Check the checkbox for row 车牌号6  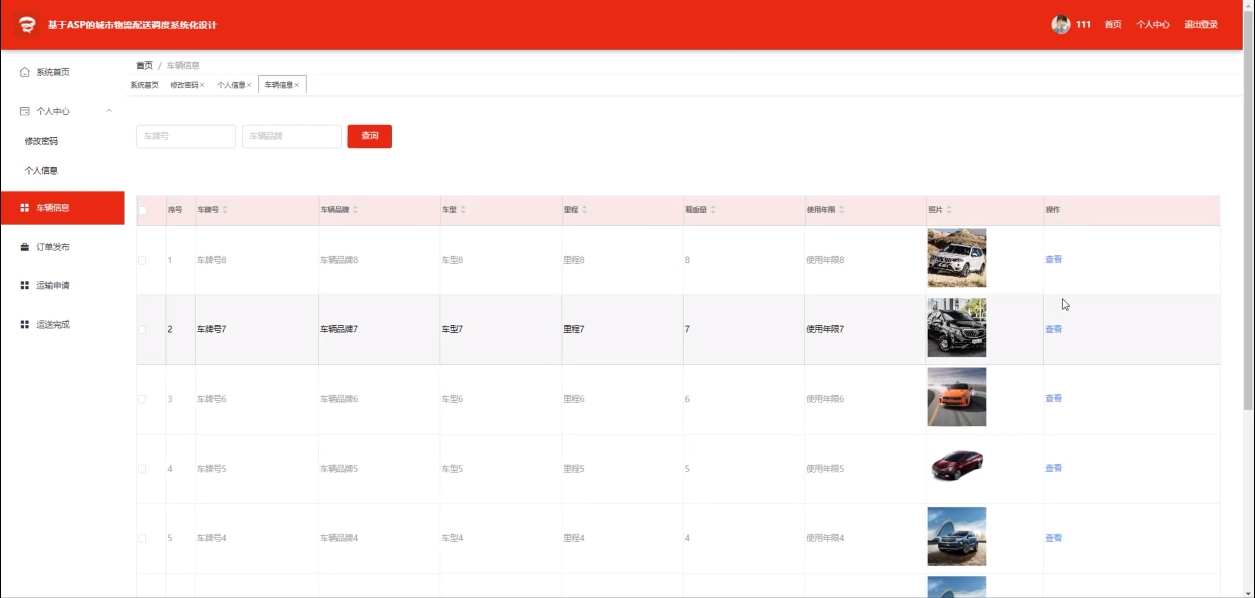tap(142, 399)
